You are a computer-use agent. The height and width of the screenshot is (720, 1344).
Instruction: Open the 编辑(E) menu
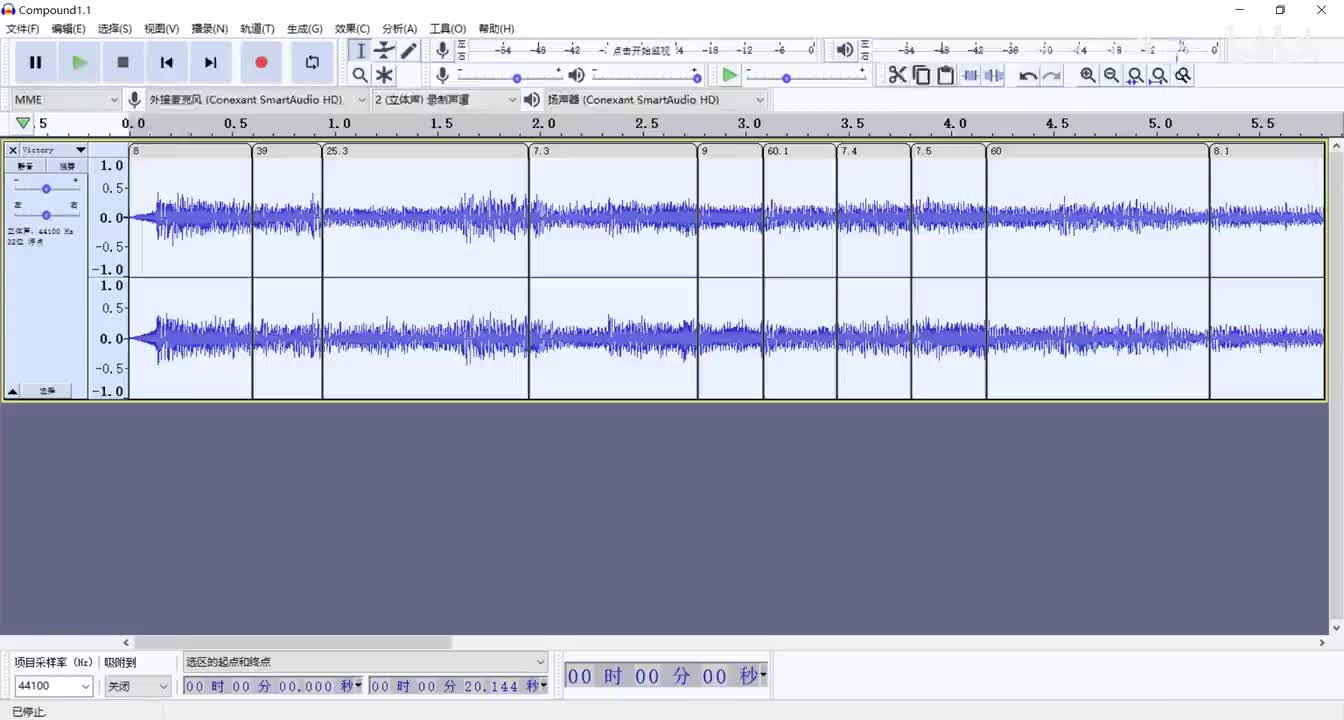pos(69,29)
